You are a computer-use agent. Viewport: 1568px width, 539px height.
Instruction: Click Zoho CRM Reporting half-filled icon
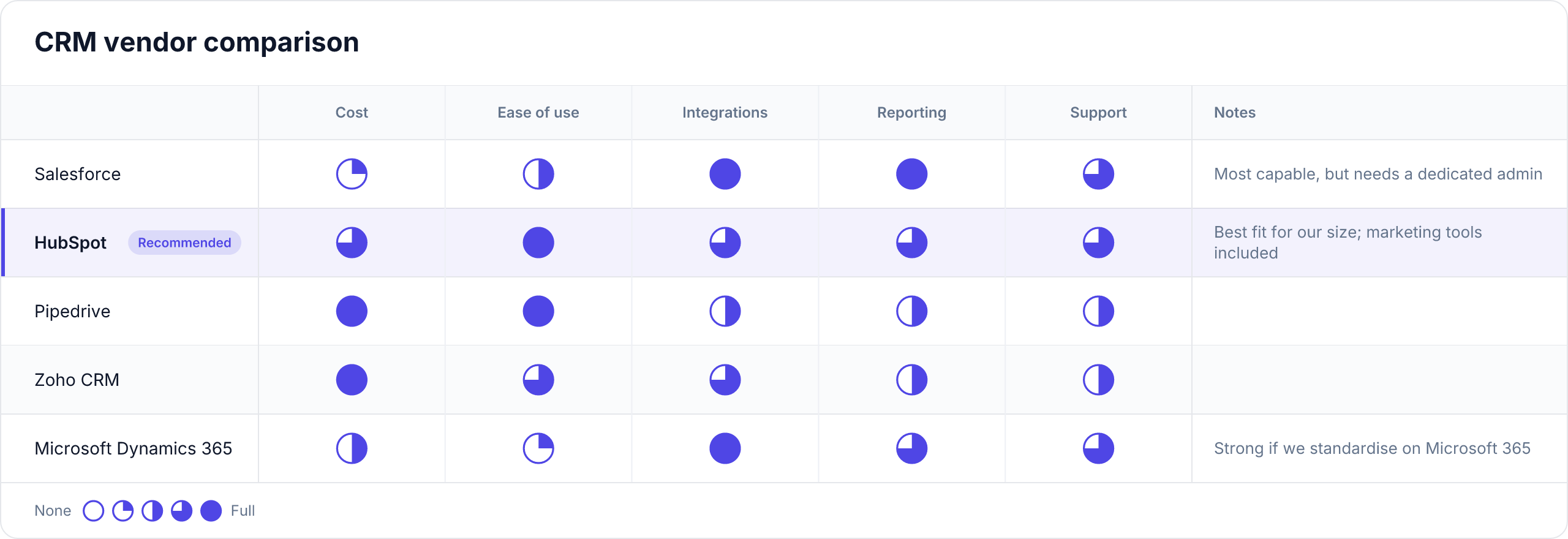click(x=912, y=380)
